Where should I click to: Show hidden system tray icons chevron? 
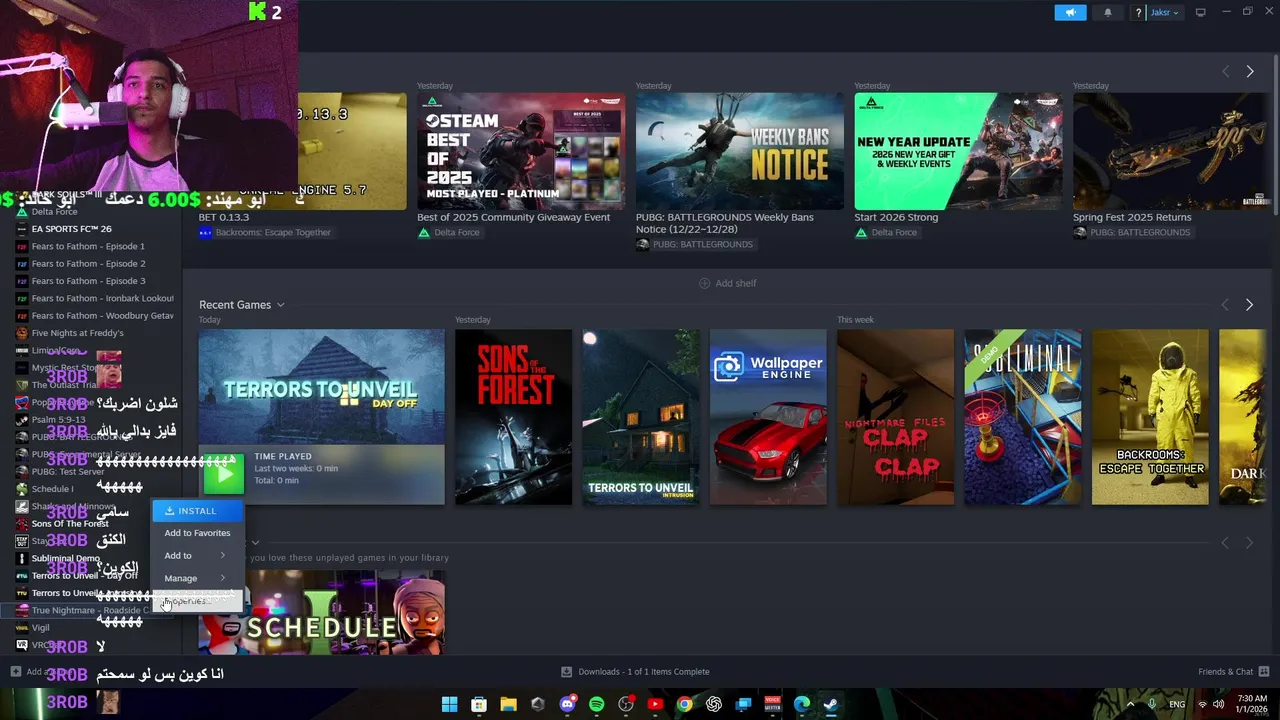click(x=1131, y=704)
